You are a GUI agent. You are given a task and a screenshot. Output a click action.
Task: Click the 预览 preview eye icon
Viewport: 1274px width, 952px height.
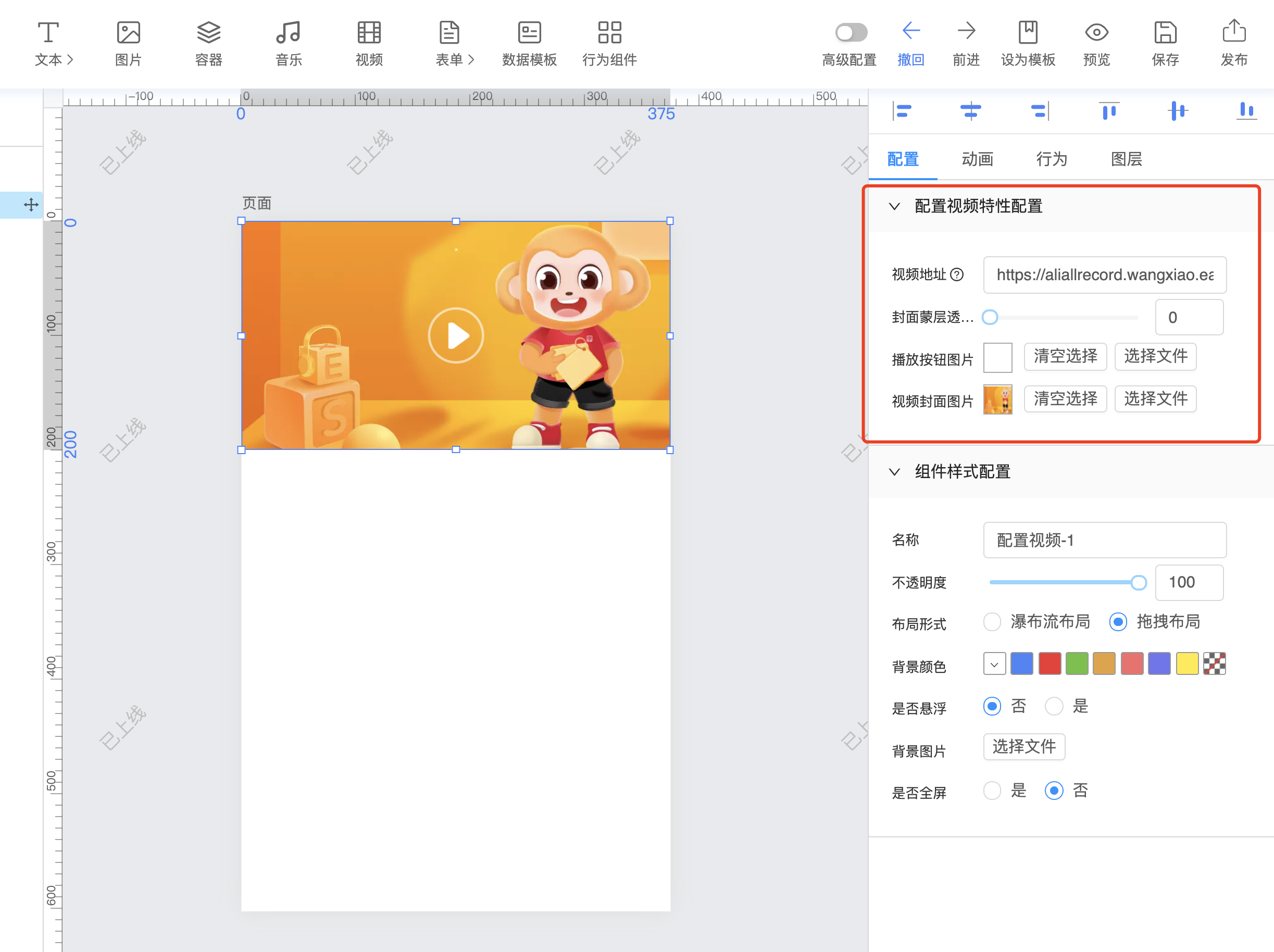[1096, 32]
